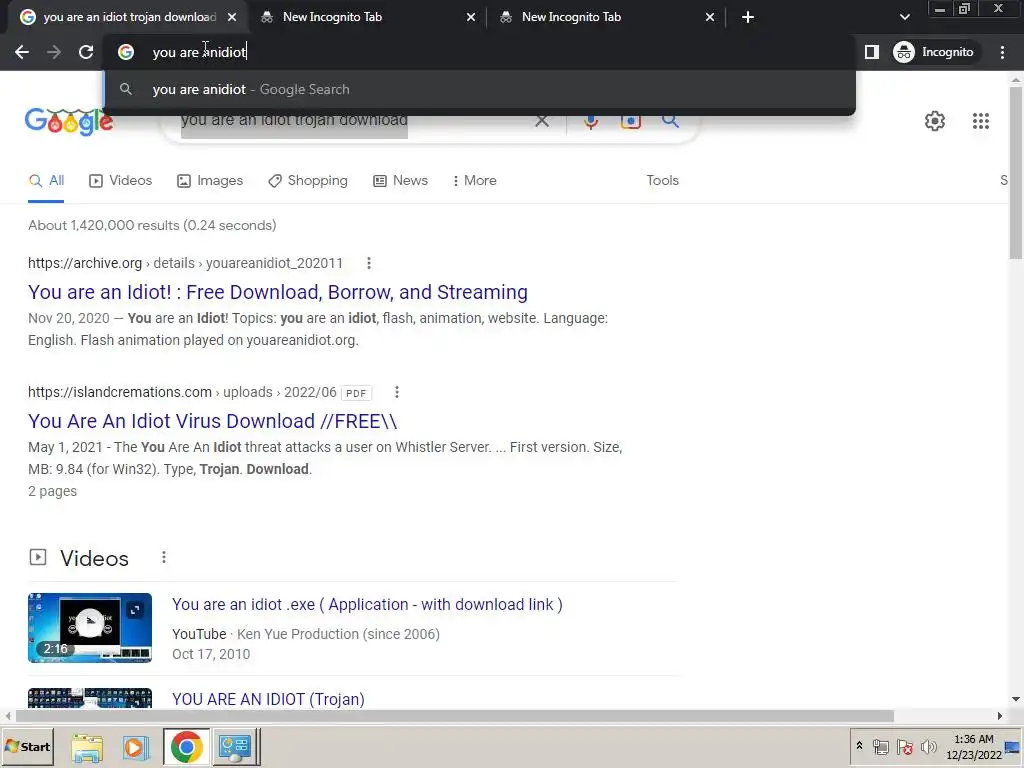This screenshot has height=768, width=1024.
Task: Clear the Google search box with X
Action: click(x=541, y=121)
